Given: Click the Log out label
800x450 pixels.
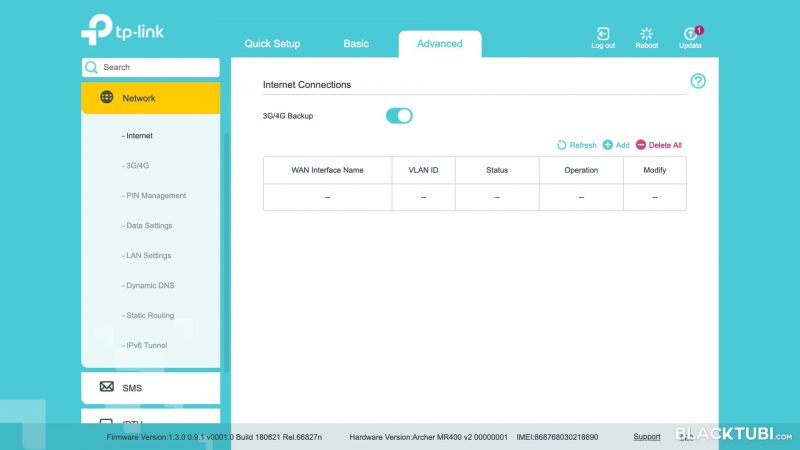Looking at the screenshot, I should pyautogui.click(x=603, y=45).
